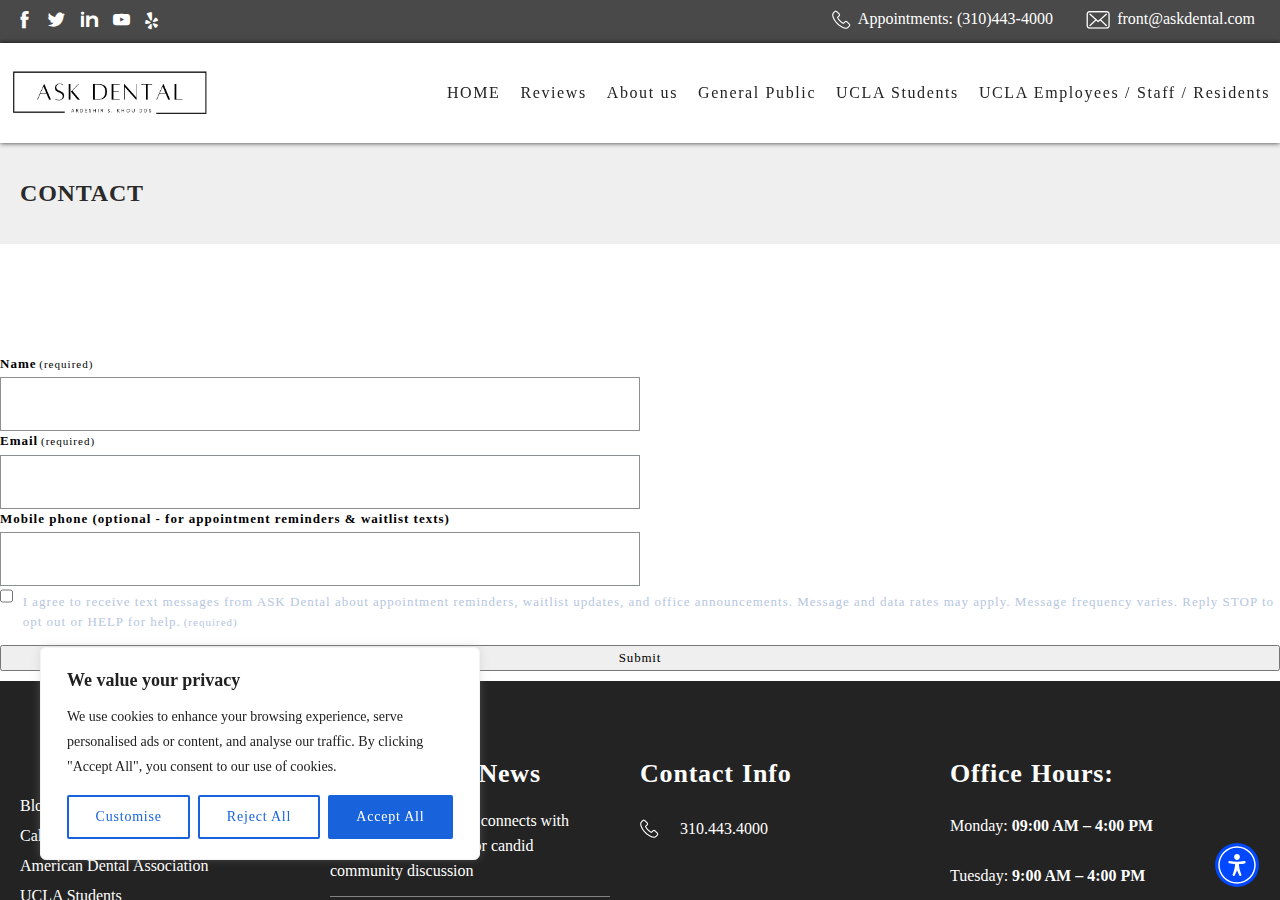Click Accept All cookies button
Screen dimensions: 1280x900
[390, 817]
